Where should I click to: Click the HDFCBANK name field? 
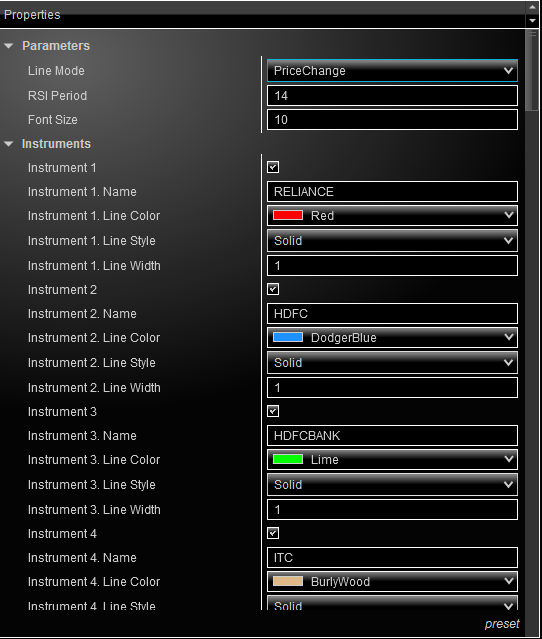[x=392, y=436]
